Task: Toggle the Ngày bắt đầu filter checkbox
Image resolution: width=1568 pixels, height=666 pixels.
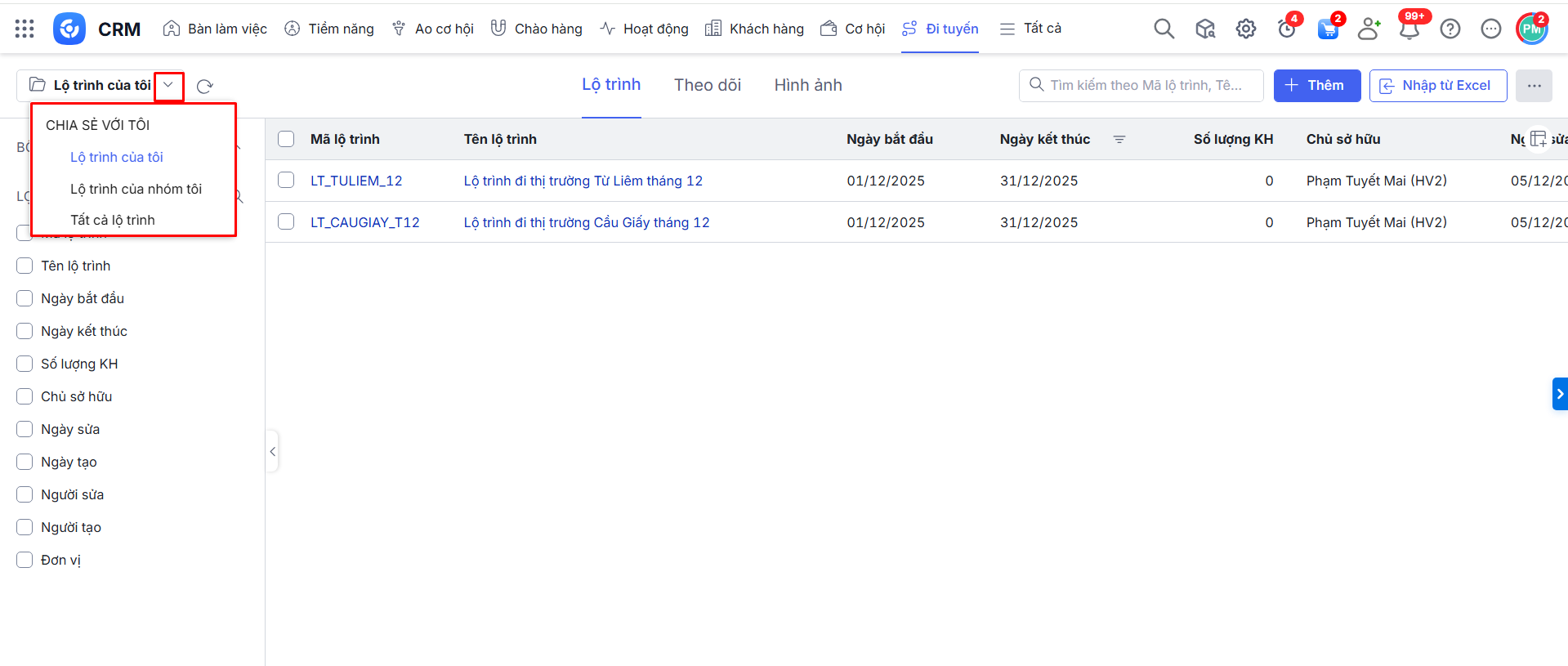Action: click(x=25, y=298)
